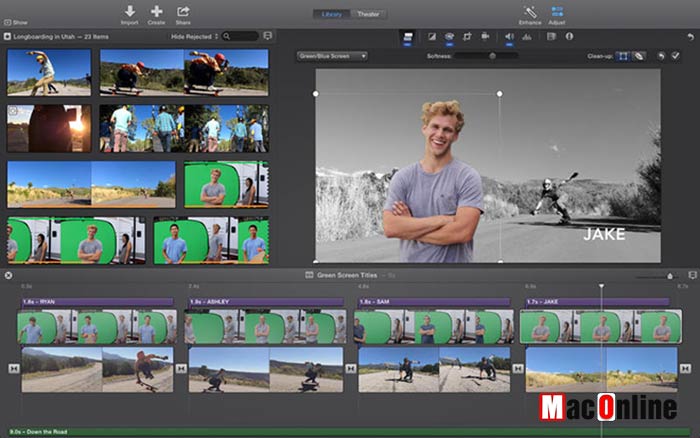Open timeline settings icon beside zoom slider
The width and height of the screenshot is (700, 438).
(692, 275)
